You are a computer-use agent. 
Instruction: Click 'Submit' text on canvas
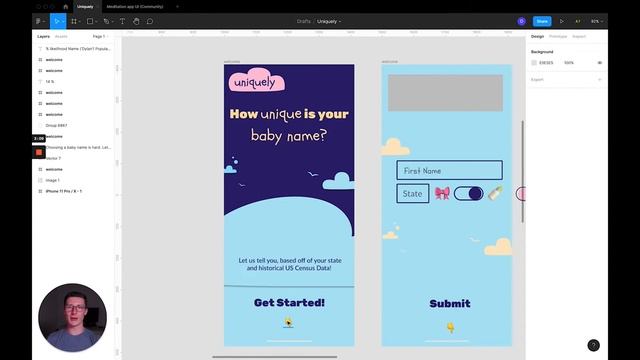[x=450, y=303]
